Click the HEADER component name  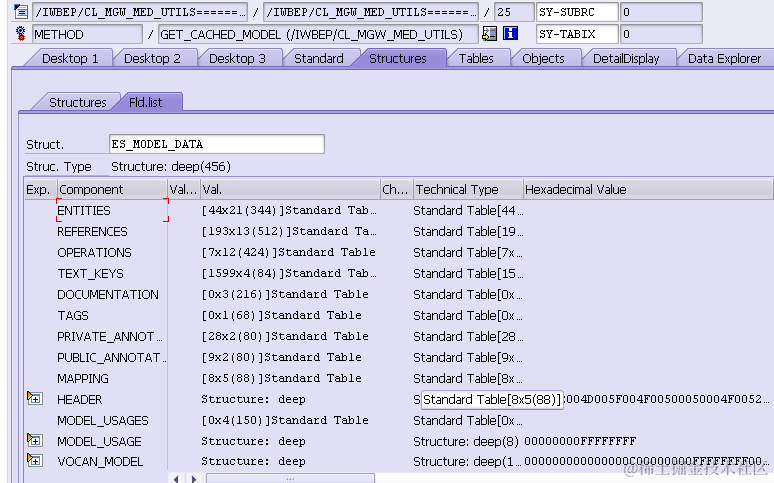tap(79, 400)
